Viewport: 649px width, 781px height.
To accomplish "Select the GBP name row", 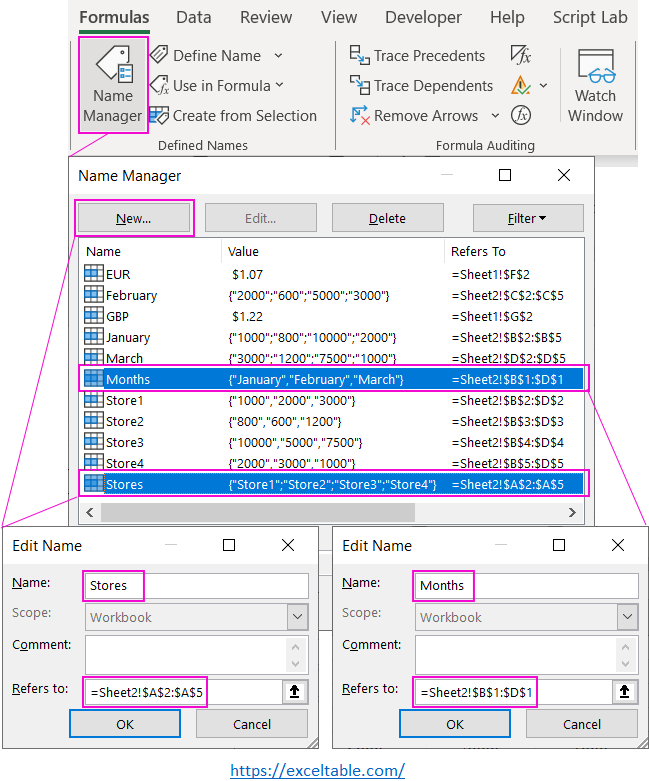I will coord(118,316).
